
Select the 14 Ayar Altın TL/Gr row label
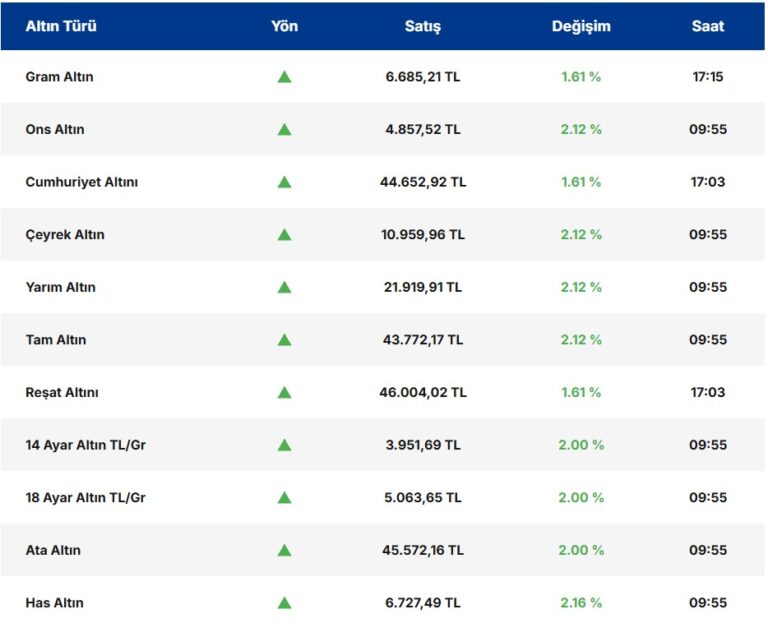[x=85, y=445]
